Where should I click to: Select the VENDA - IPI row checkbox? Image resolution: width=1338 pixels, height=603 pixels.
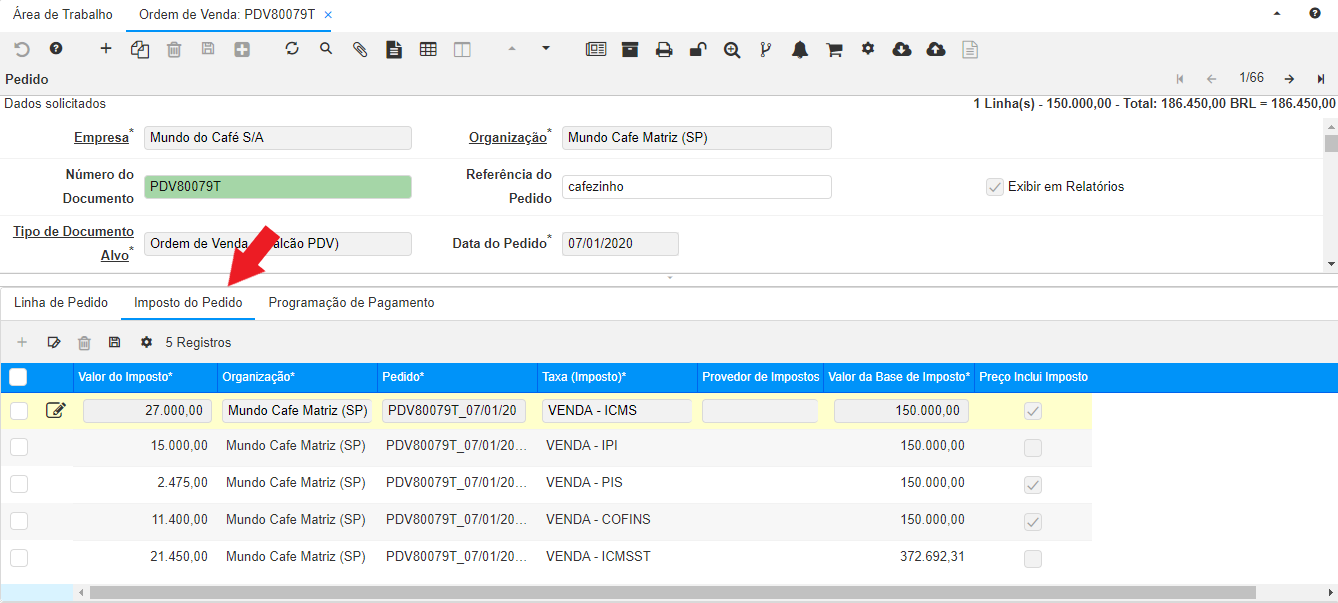19,447
